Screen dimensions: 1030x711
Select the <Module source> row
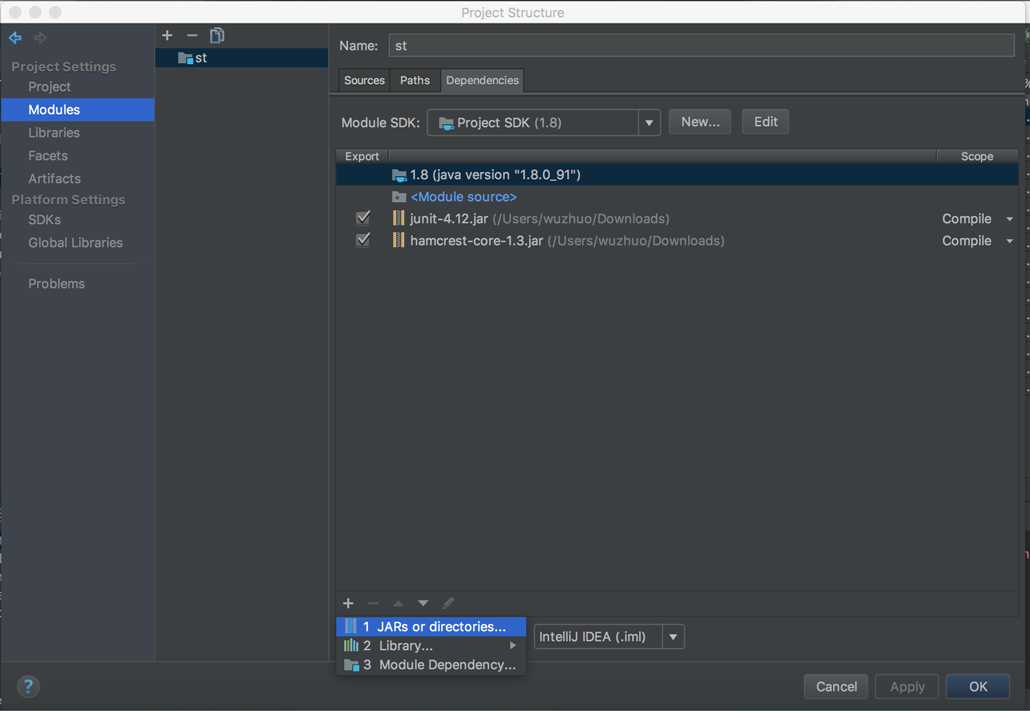point(677,196)
